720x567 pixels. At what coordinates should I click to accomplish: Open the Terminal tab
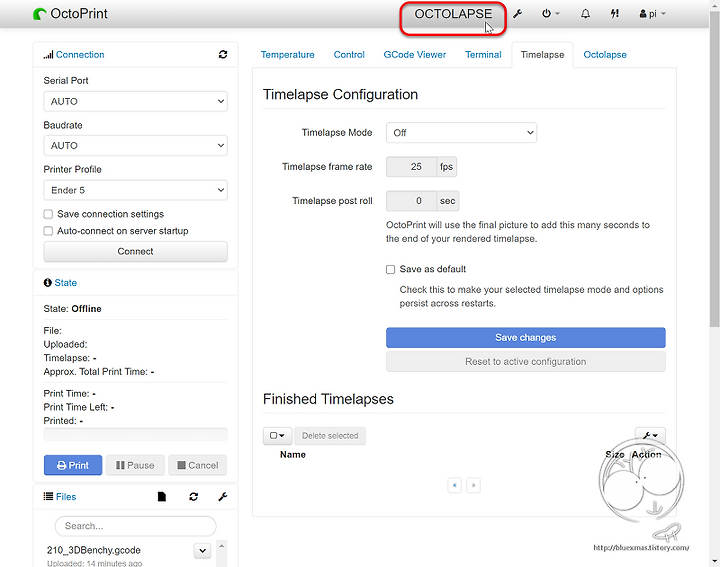tap(483, 55)
